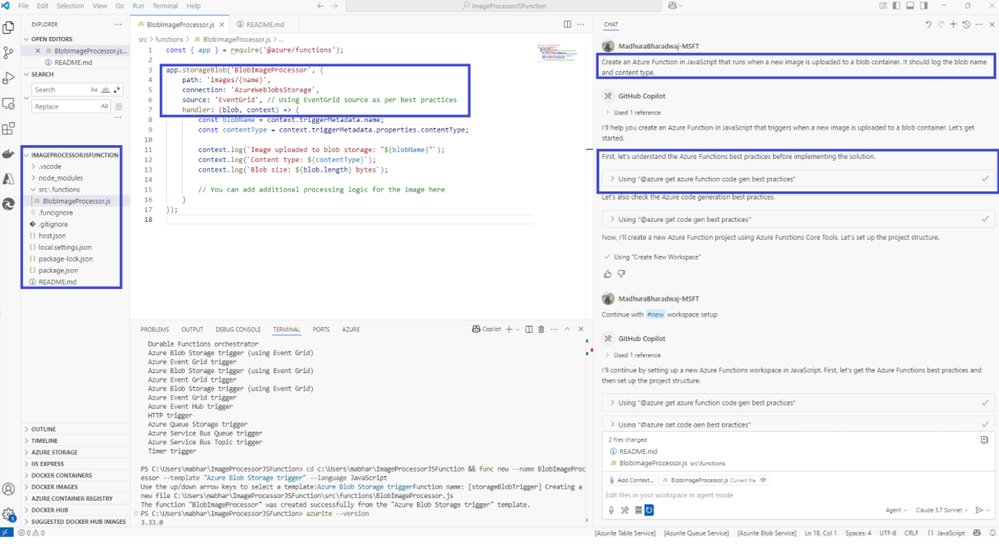Kill the terminal with trash icon
The height and width of the screenshot is (544, 999).
click(541, 329)
